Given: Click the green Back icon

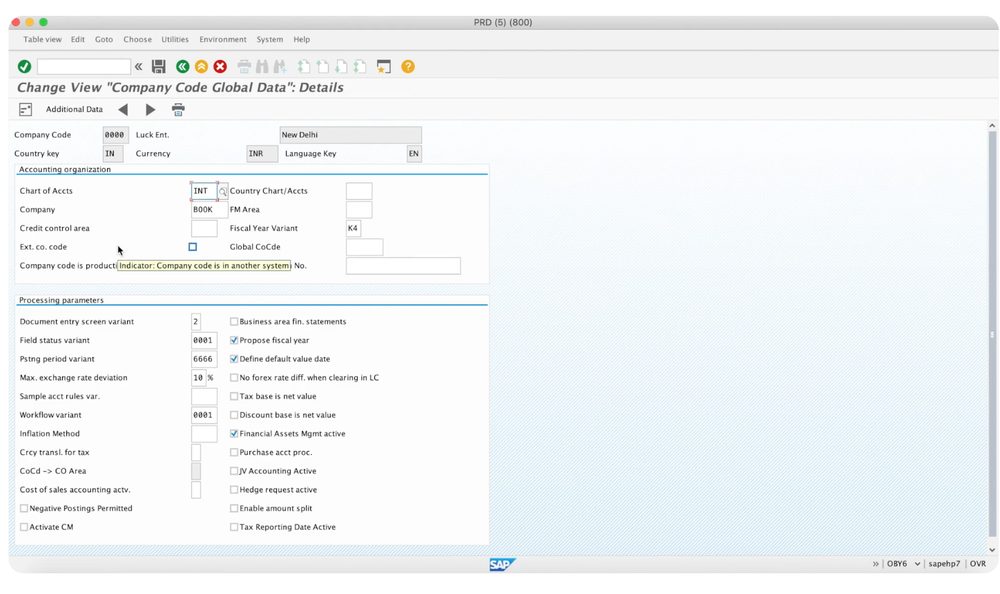Looking at the screenshot, I should 182,66.
